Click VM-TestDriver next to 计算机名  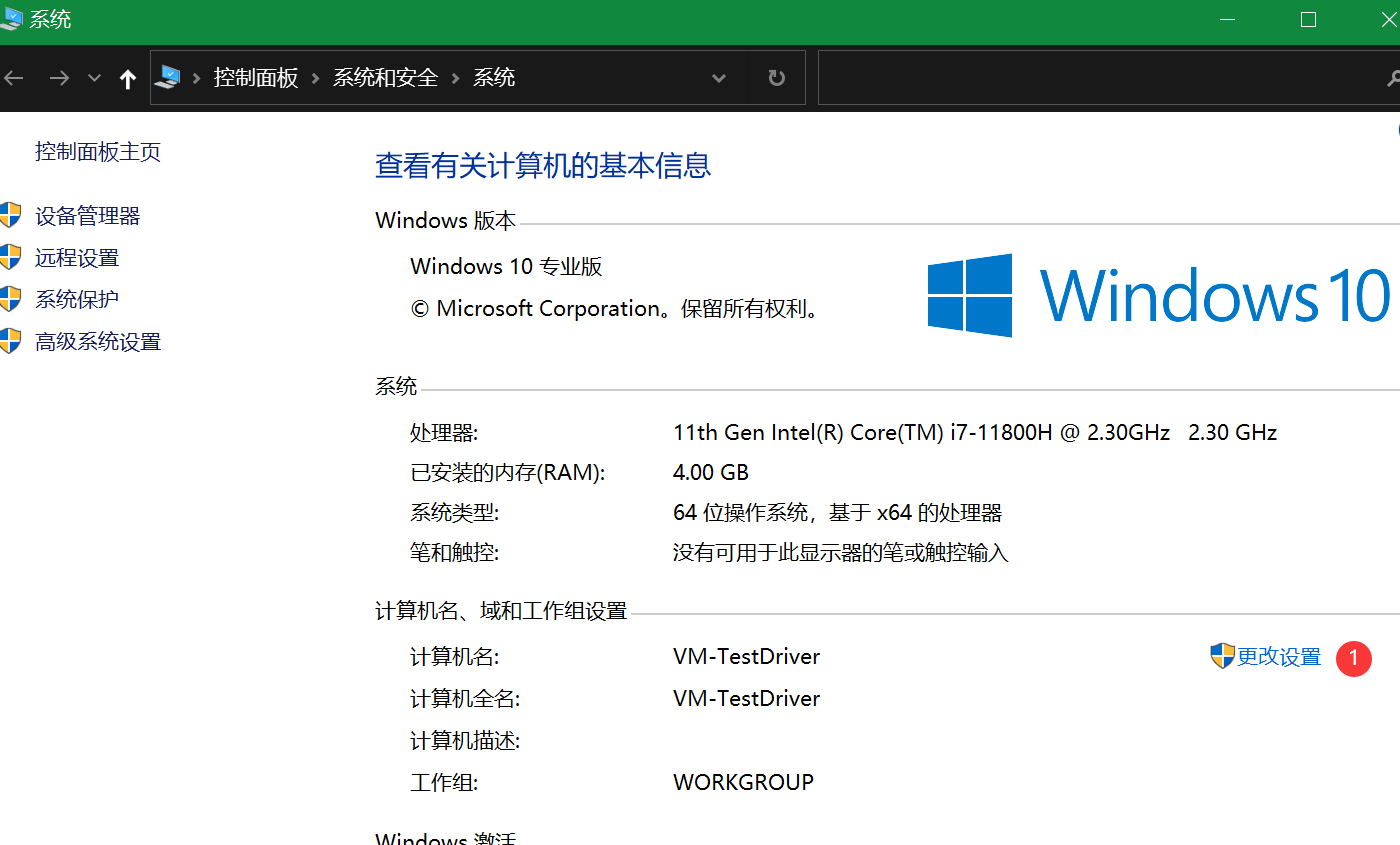tap(747, 657)
